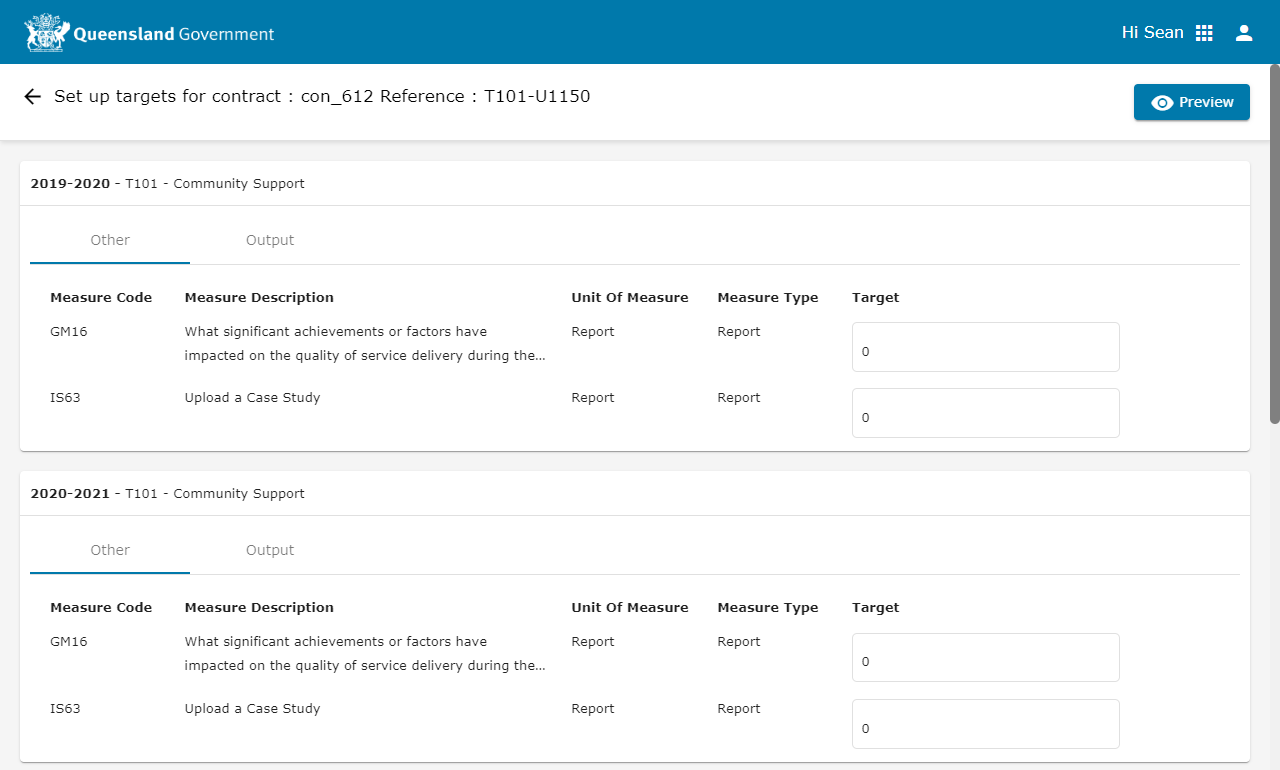This screenshot has width=1280, height=770.
Task: Select Other tab for 2019-2020
Action: (x=110, y=240)
